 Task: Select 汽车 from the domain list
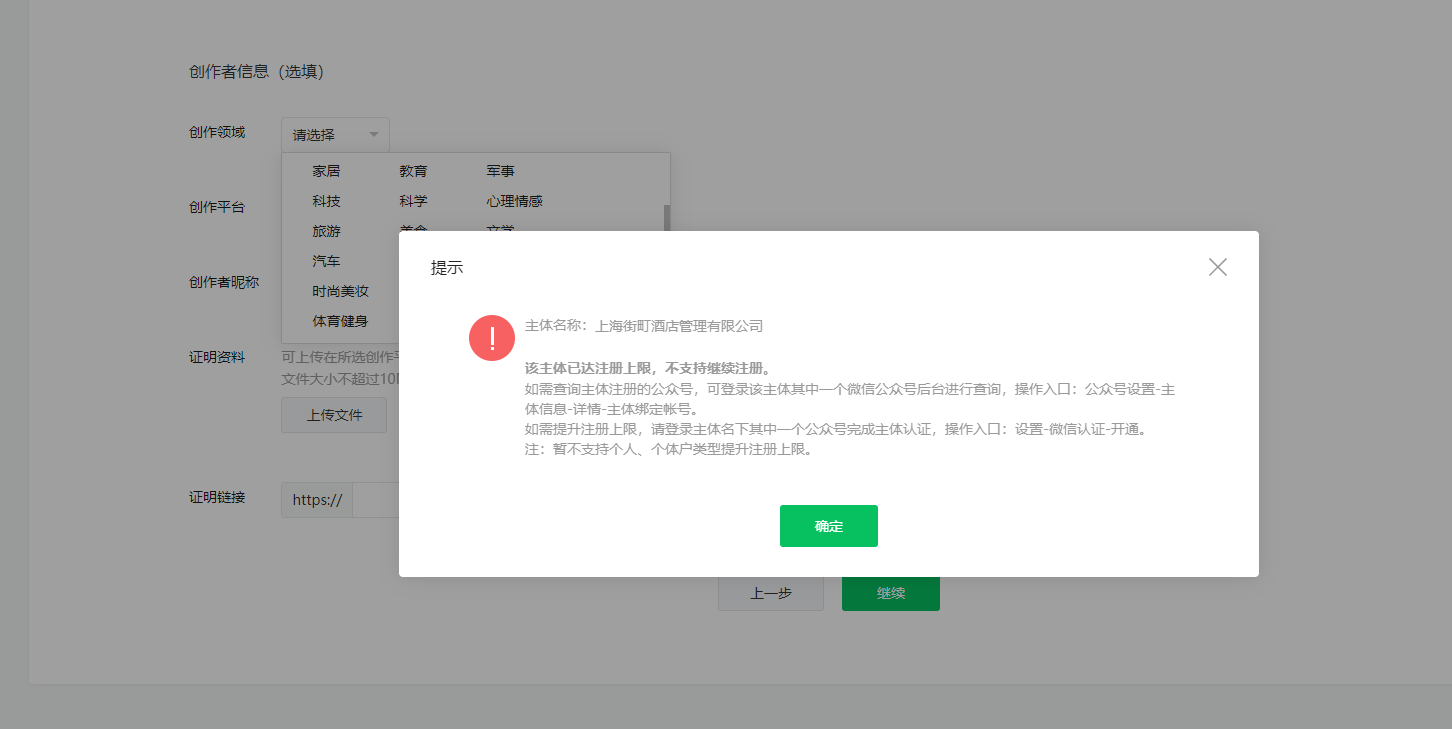(x=326, y=261)
